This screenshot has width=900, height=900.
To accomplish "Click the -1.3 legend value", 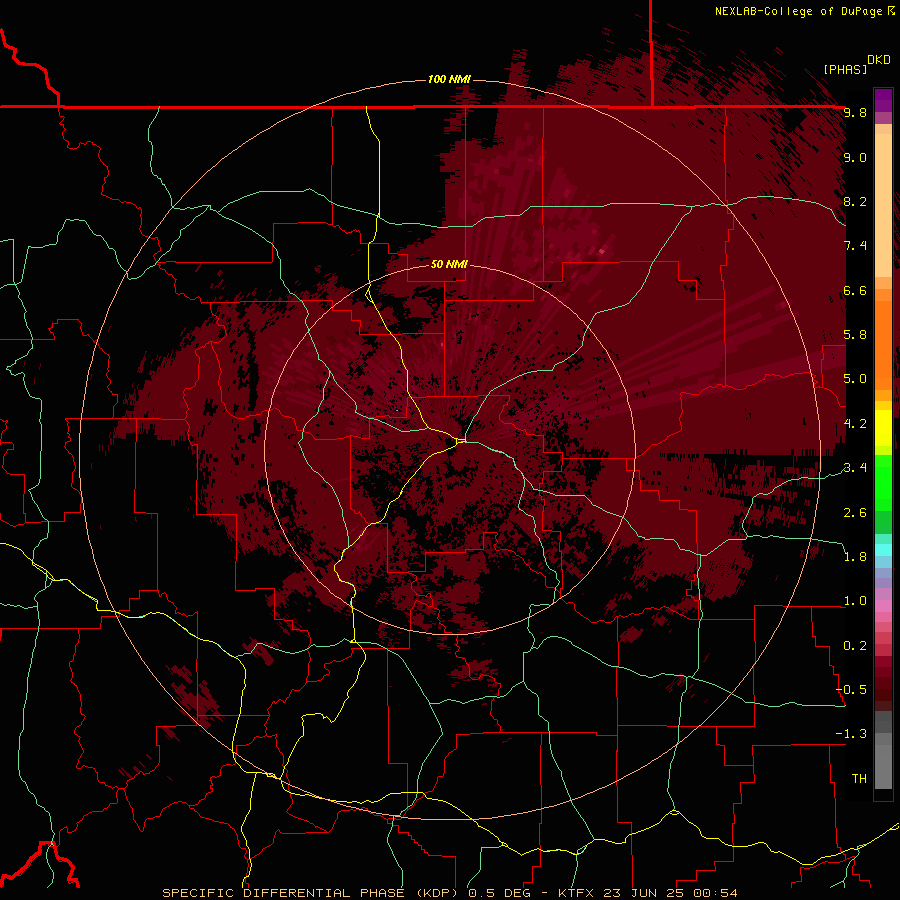I will (x=852, y=734).
